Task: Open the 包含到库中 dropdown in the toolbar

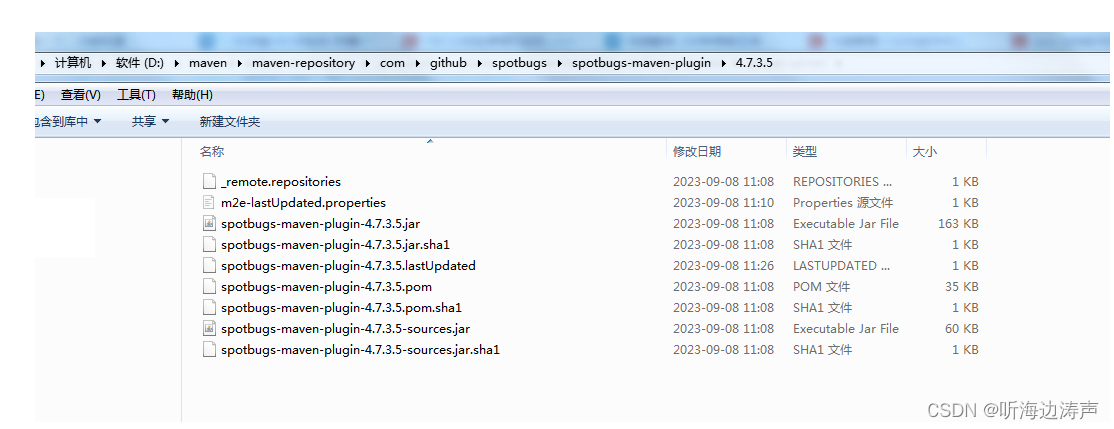Action: click(68, 121)
